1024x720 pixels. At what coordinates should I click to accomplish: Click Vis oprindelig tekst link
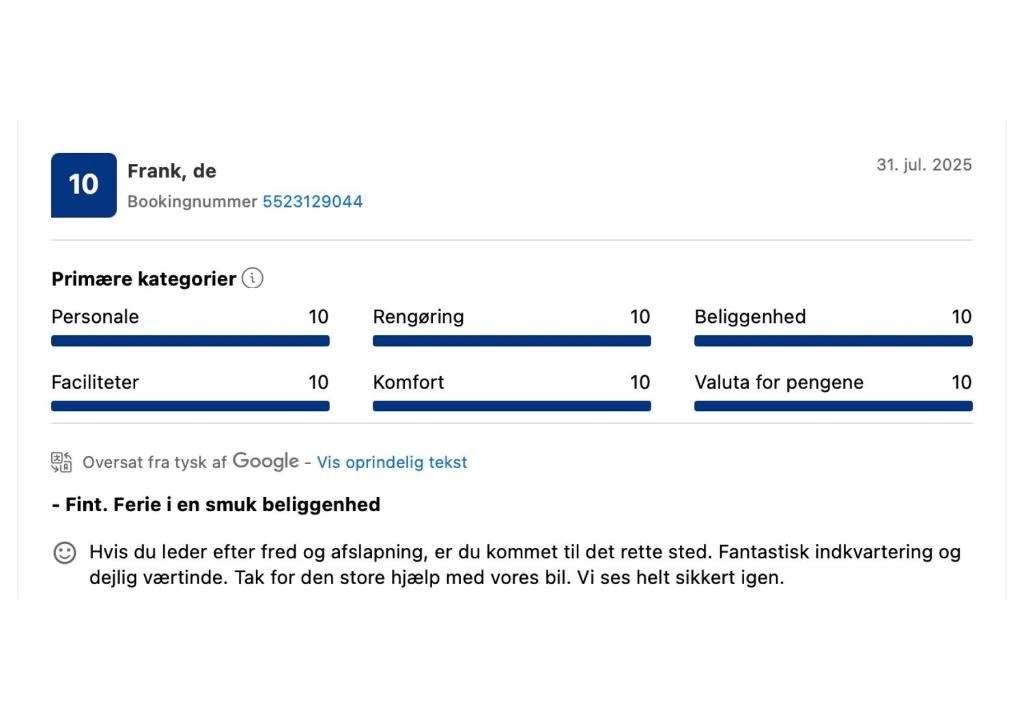[x=392, y=463]
